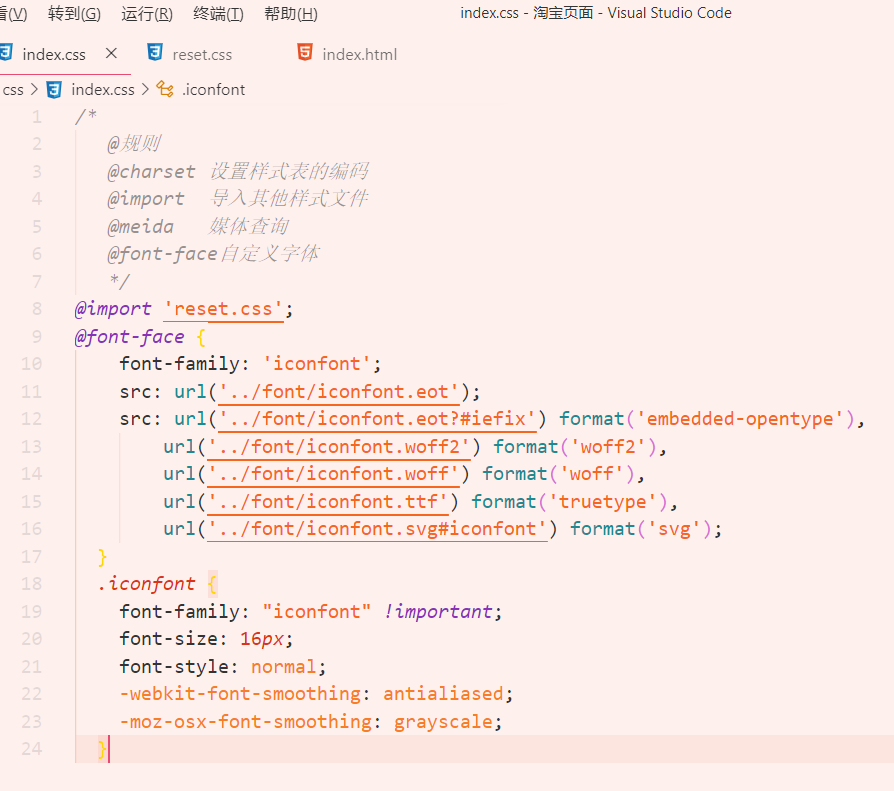Click the antialiased value on line 22
Viewport: 894px width, 791px height.
pyautogui.click(x=443, y=694)
